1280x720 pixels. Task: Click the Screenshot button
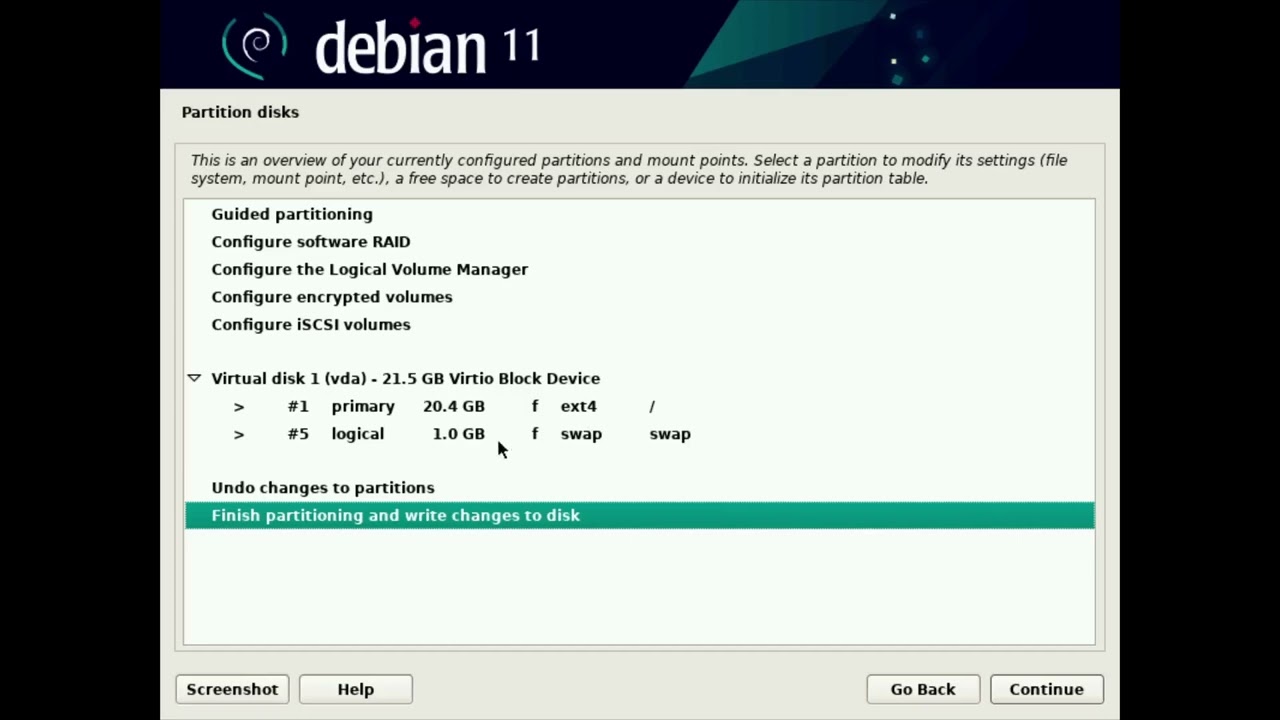[x=232, y=689]
